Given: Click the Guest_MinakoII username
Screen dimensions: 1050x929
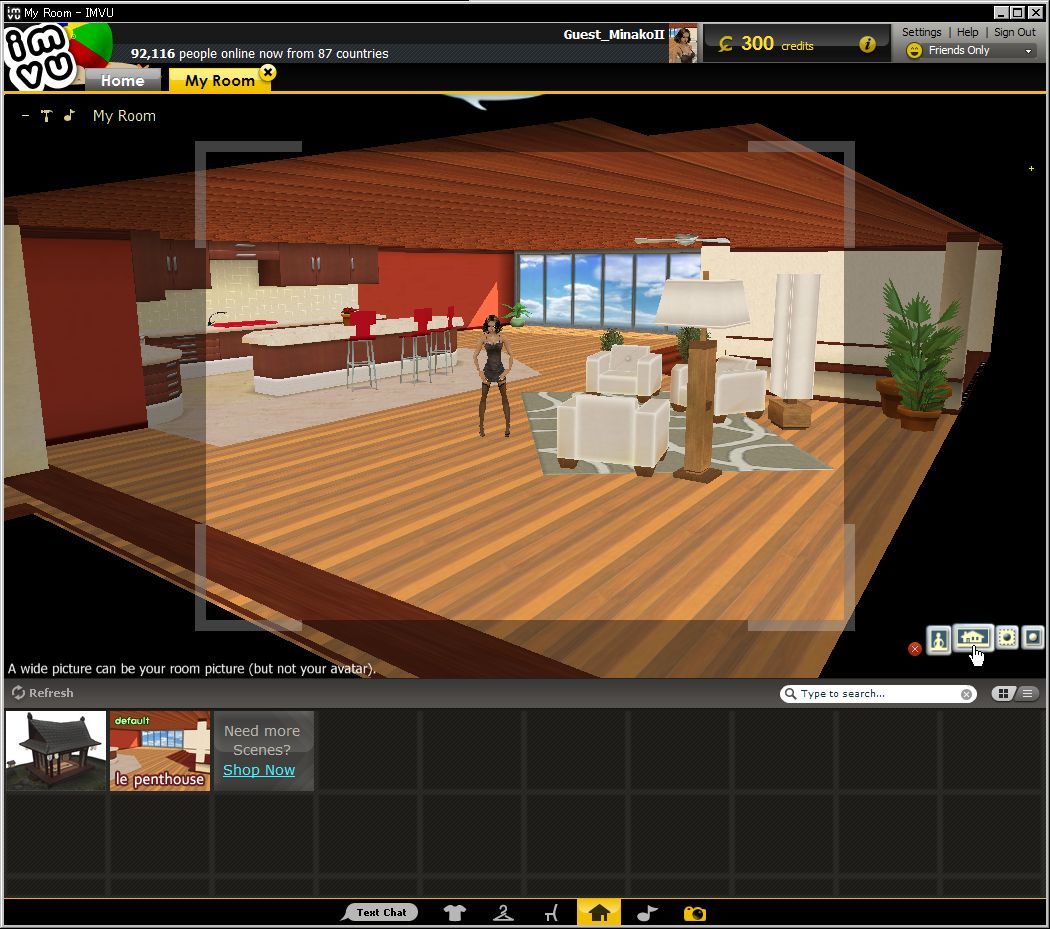Looking at the screenshot, I should (x=613, y=34).
